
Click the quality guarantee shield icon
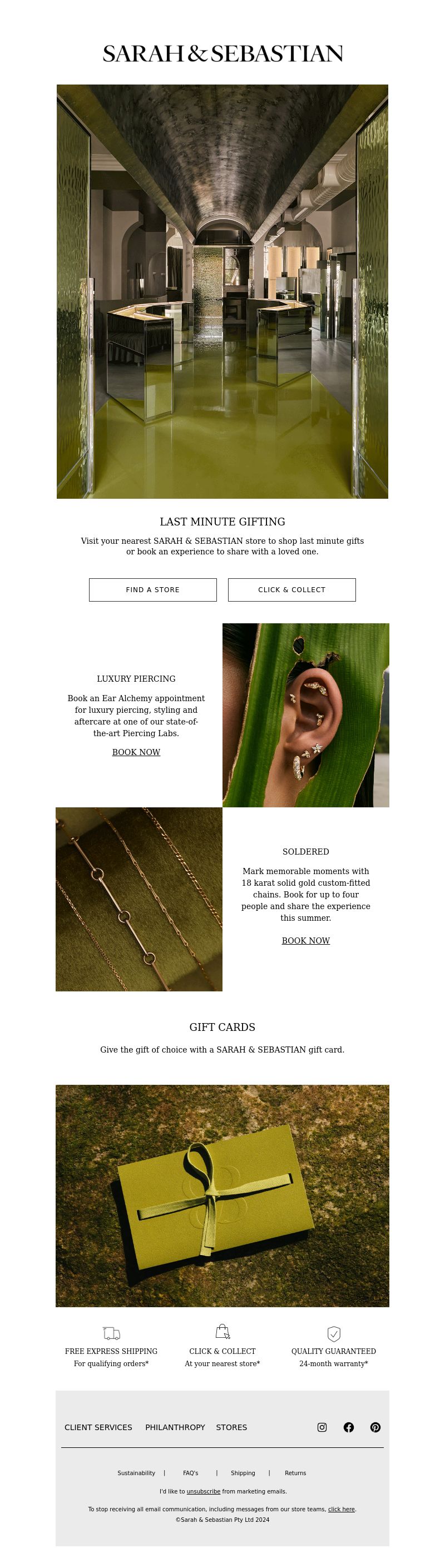click(334, 1333)
